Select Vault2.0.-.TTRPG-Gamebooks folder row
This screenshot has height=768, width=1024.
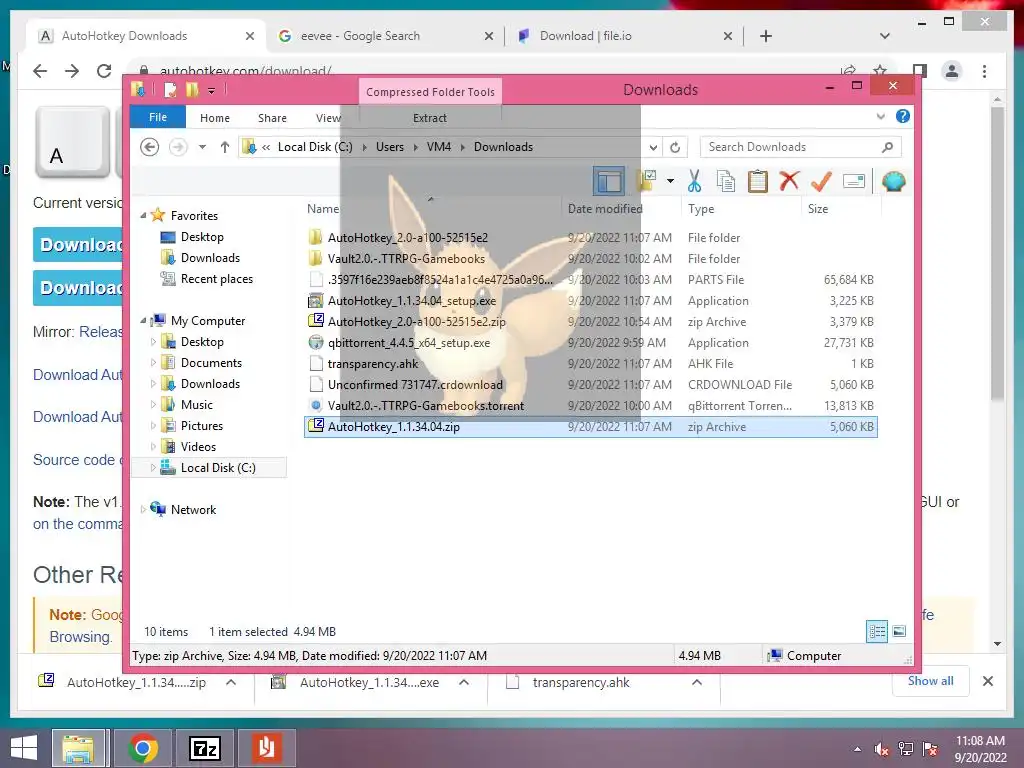(x=591, y=259)
